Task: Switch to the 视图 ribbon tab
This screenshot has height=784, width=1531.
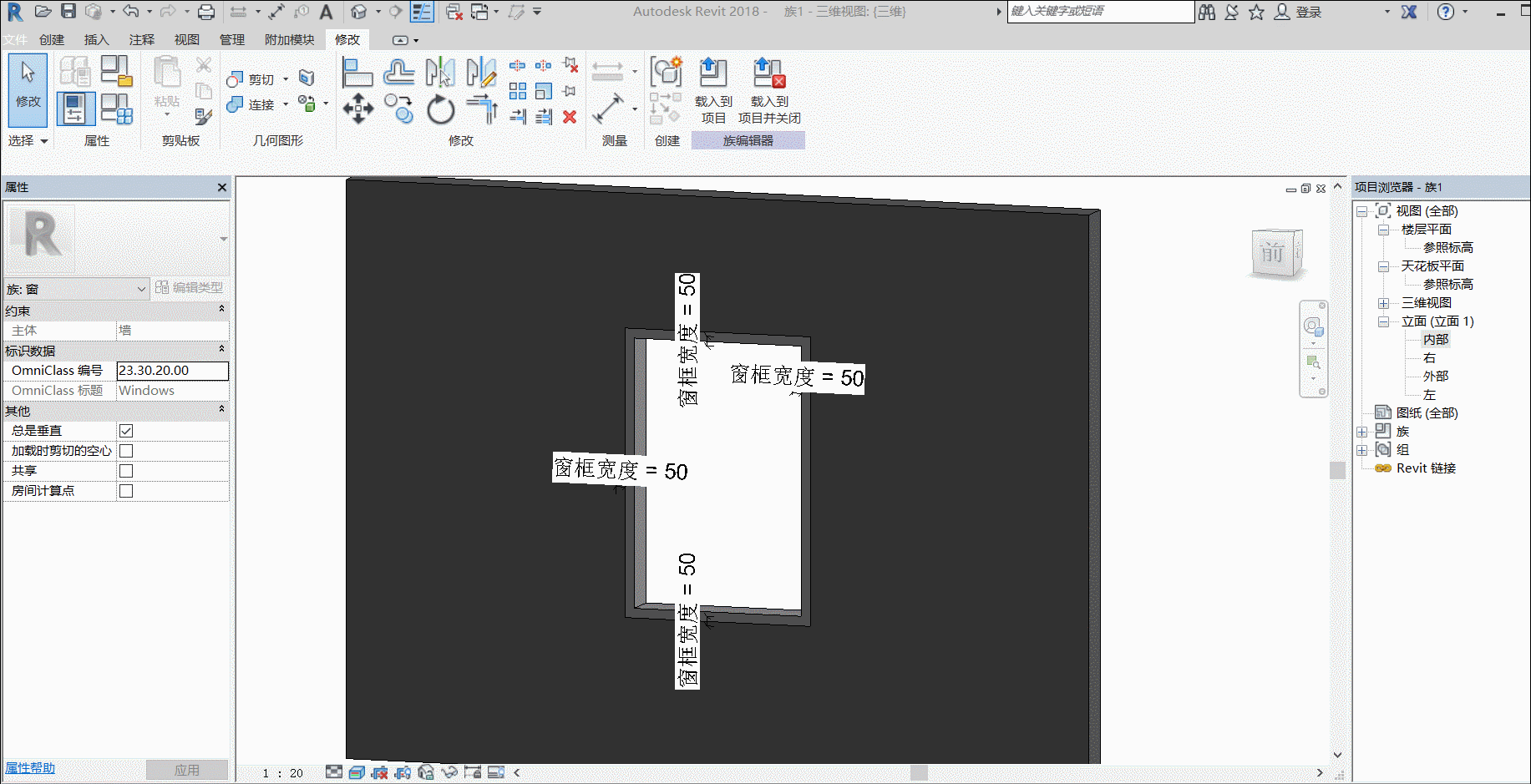Action: pyautogui.click(x=187, y=39)
